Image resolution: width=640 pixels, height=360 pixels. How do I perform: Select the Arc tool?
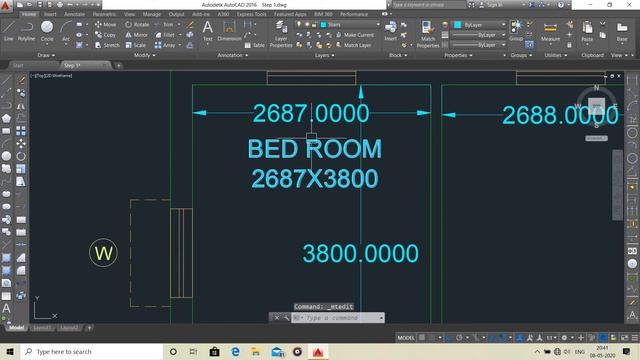[66, 31]
